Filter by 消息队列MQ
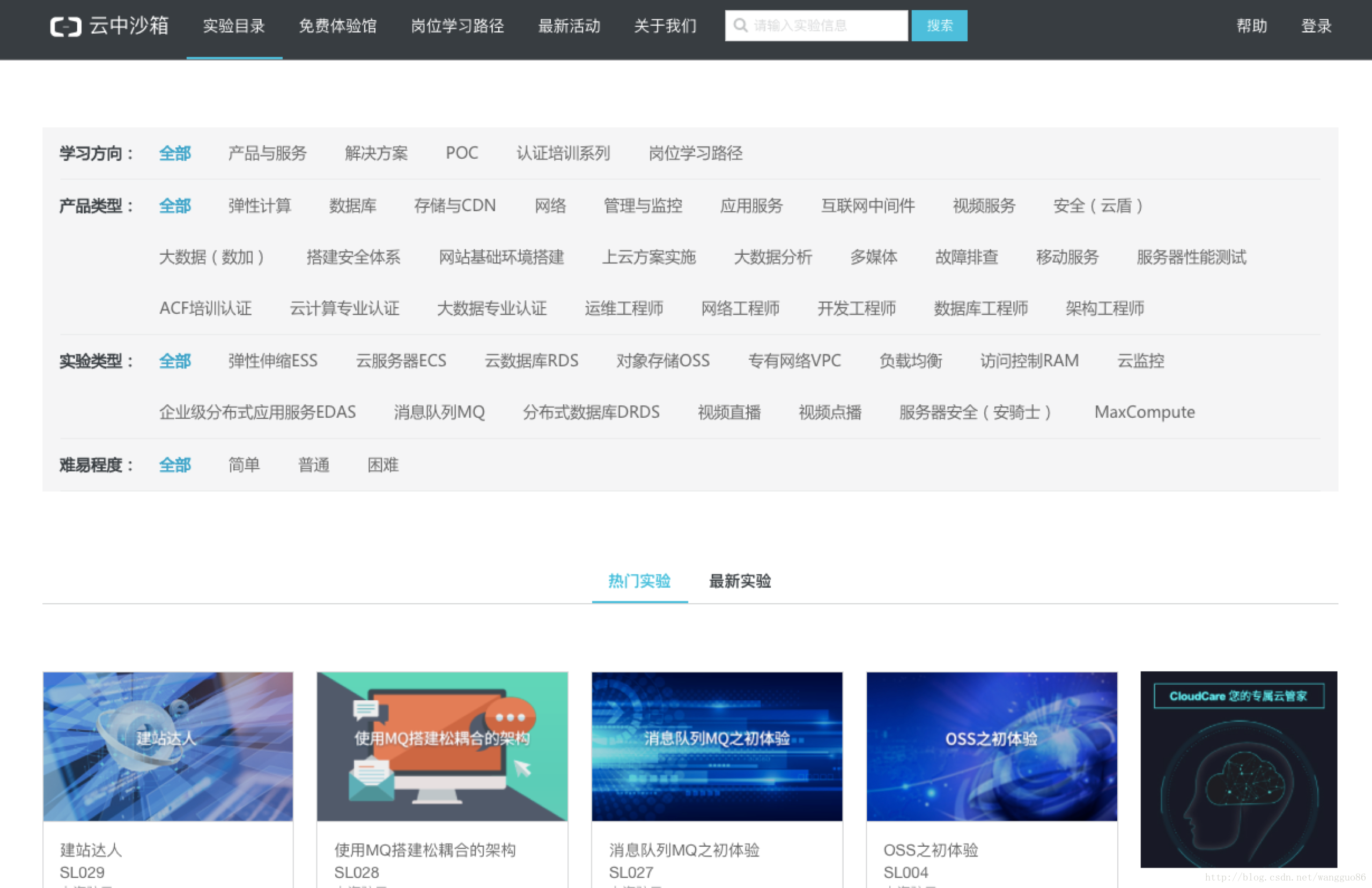The image size is (1372, 888). click(x=439, y=412)
